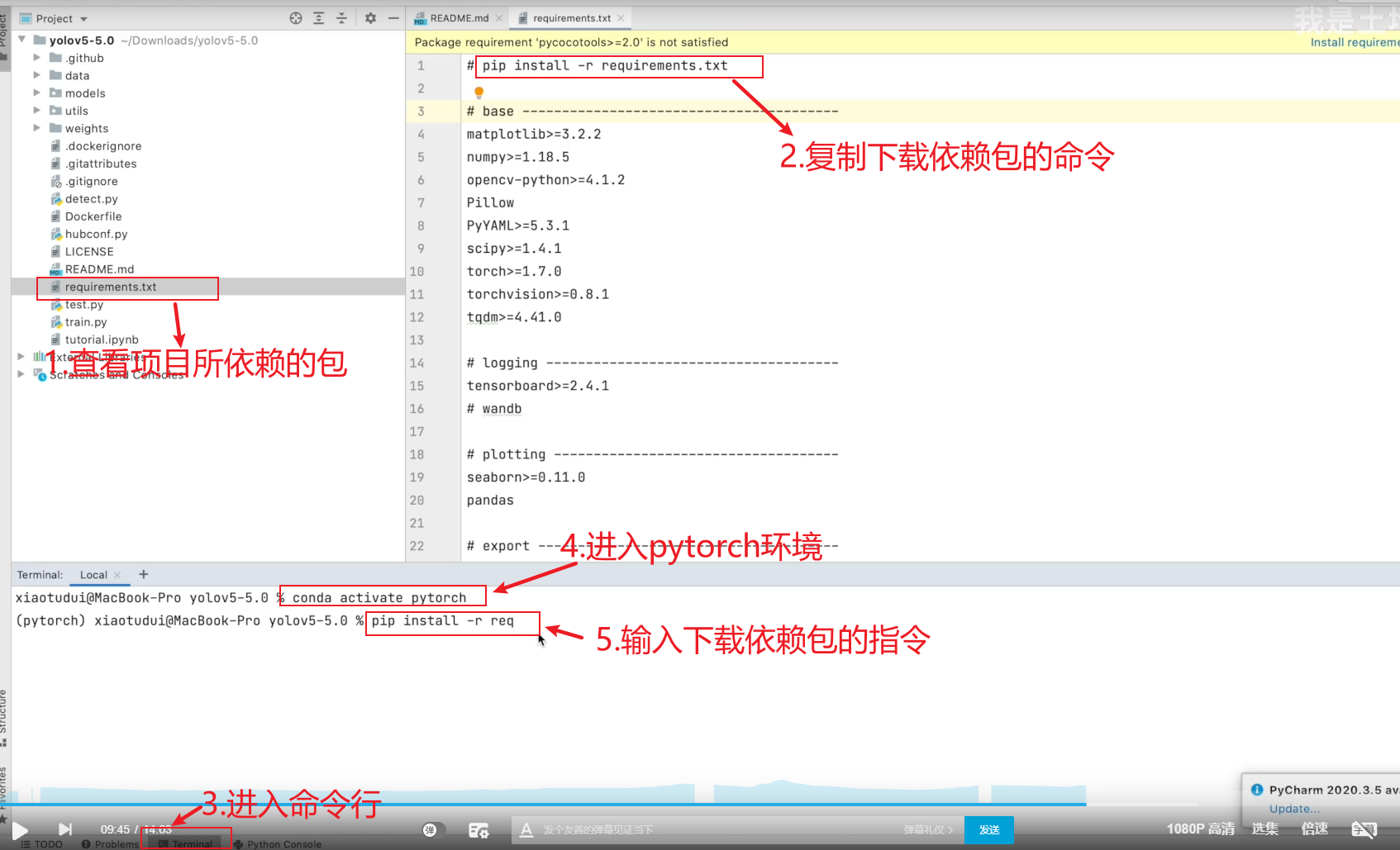Open the 选集 episode list

pyautogui.click(x=1264, y=829)
